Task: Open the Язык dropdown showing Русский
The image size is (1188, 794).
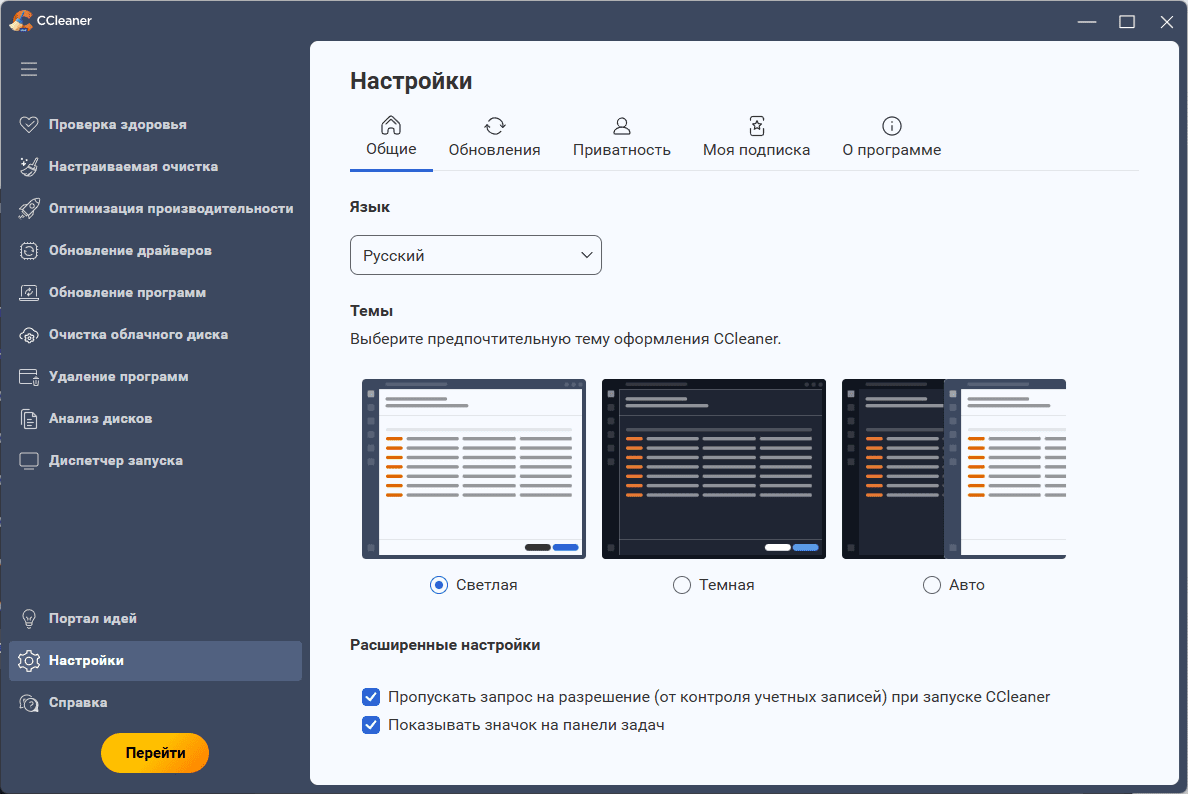Action: 476,255
